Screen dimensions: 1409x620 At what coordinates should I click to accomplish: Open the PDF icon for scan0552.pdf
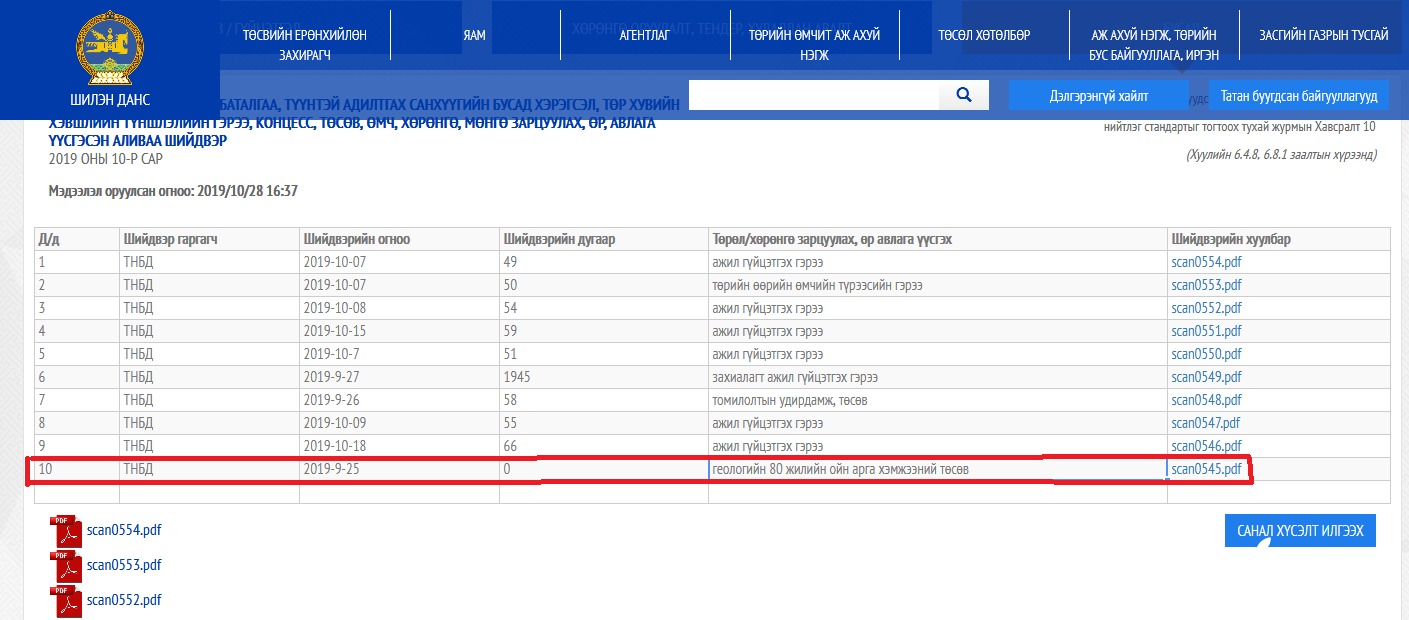pos(66,601)
